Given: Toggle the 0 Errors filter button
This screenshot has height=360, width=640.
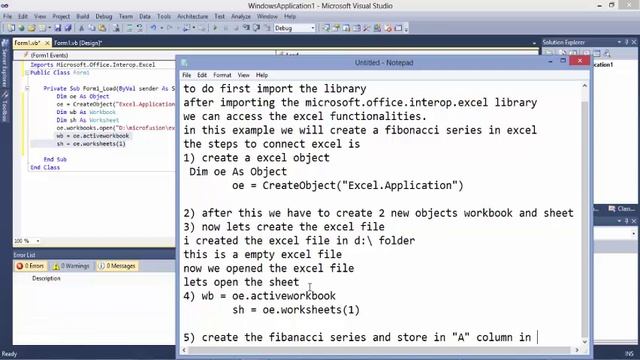Looking at the screenshot, I should tap(30, 266).
